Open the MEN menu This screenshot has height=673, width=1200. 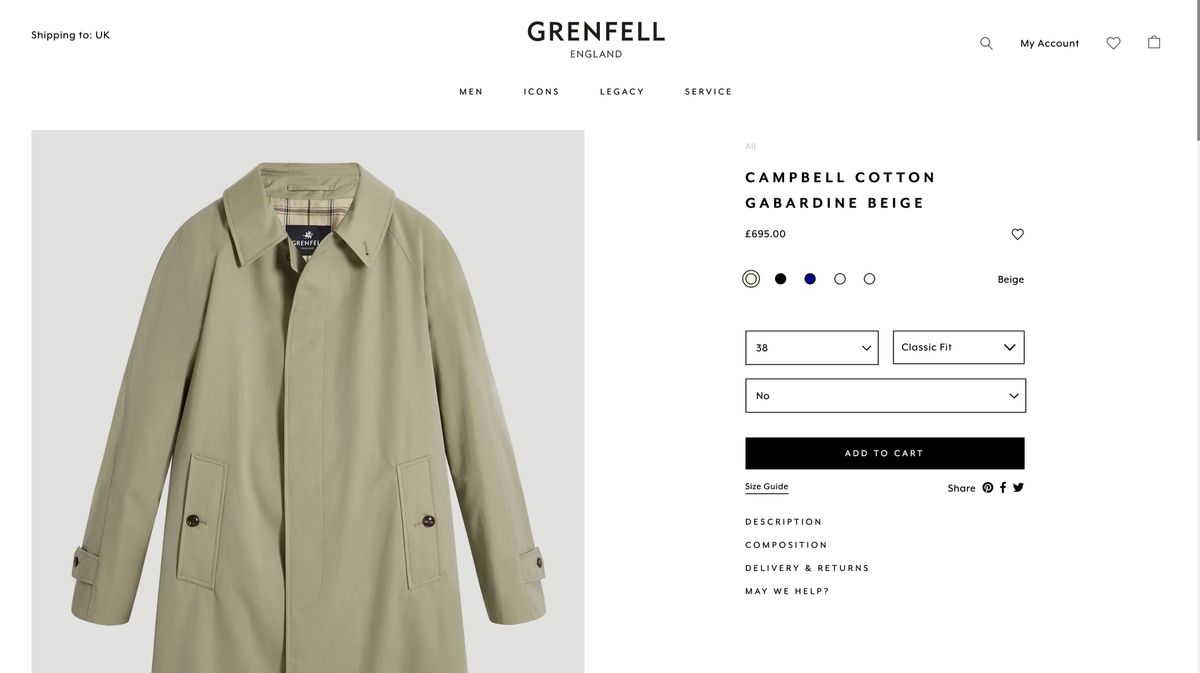471,92
